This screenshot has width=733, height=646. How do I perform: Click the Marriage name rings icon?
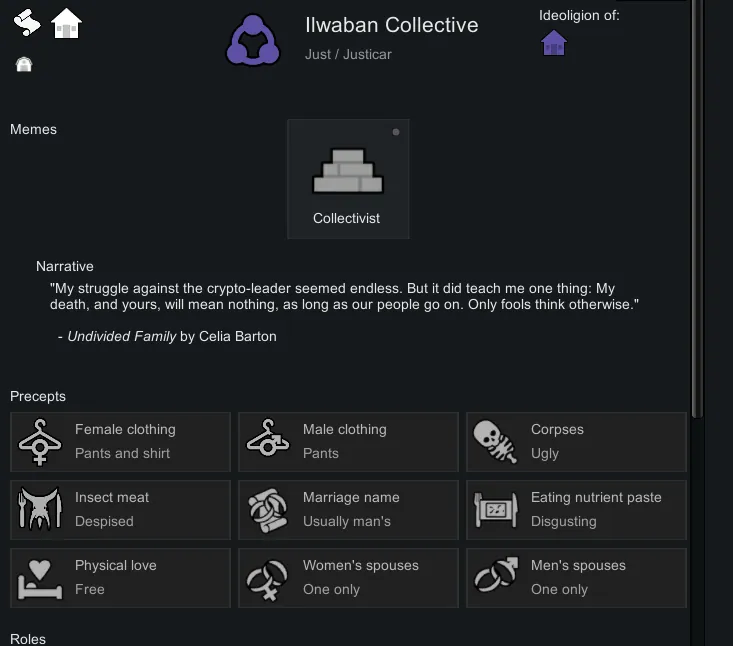(x=268, y=509)
